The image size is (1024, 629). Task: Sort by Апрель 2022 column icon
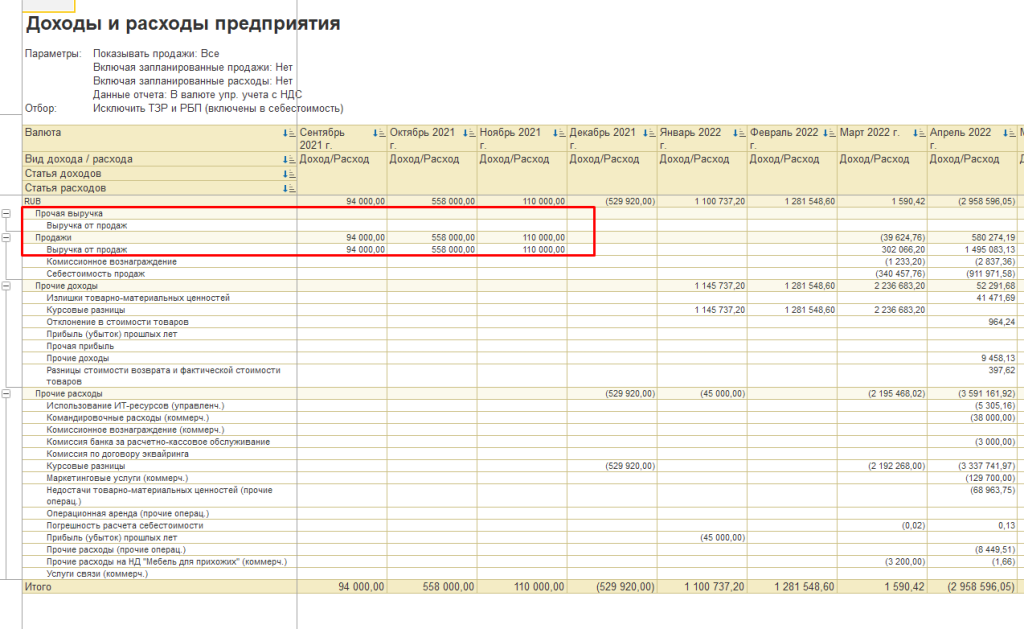(x=1010, y=133)
